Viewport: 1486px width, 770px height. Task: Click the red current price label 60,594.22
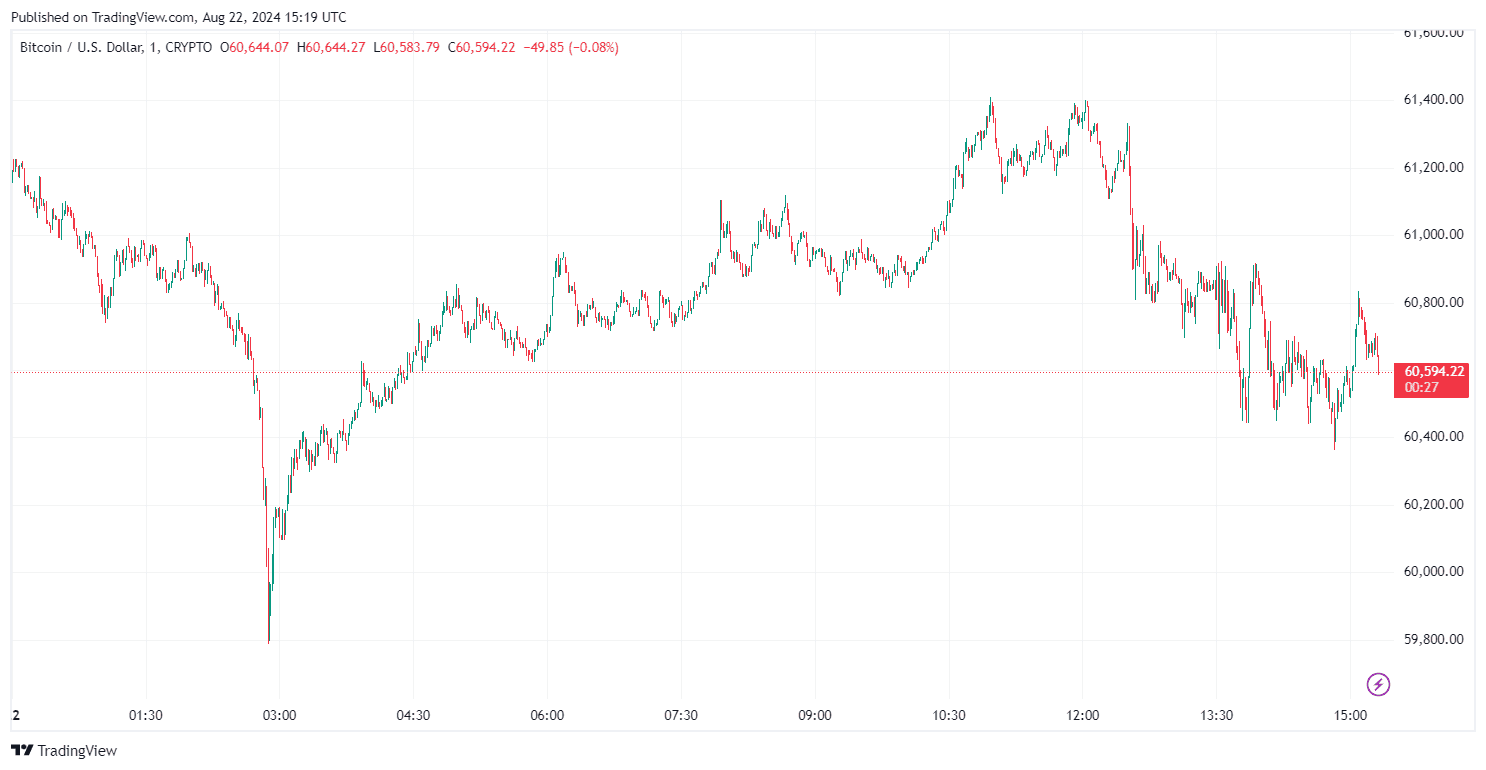click(1434, 371)
